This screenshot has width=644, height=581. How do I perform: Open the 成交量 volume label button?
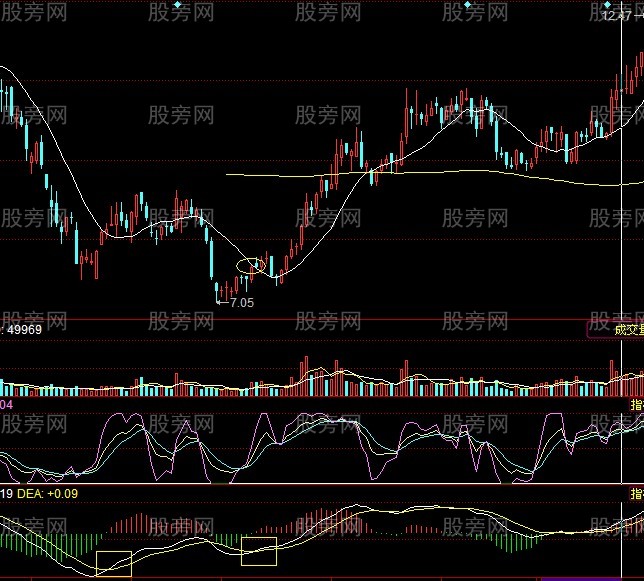pyautogui.click(x=616, y=330)
